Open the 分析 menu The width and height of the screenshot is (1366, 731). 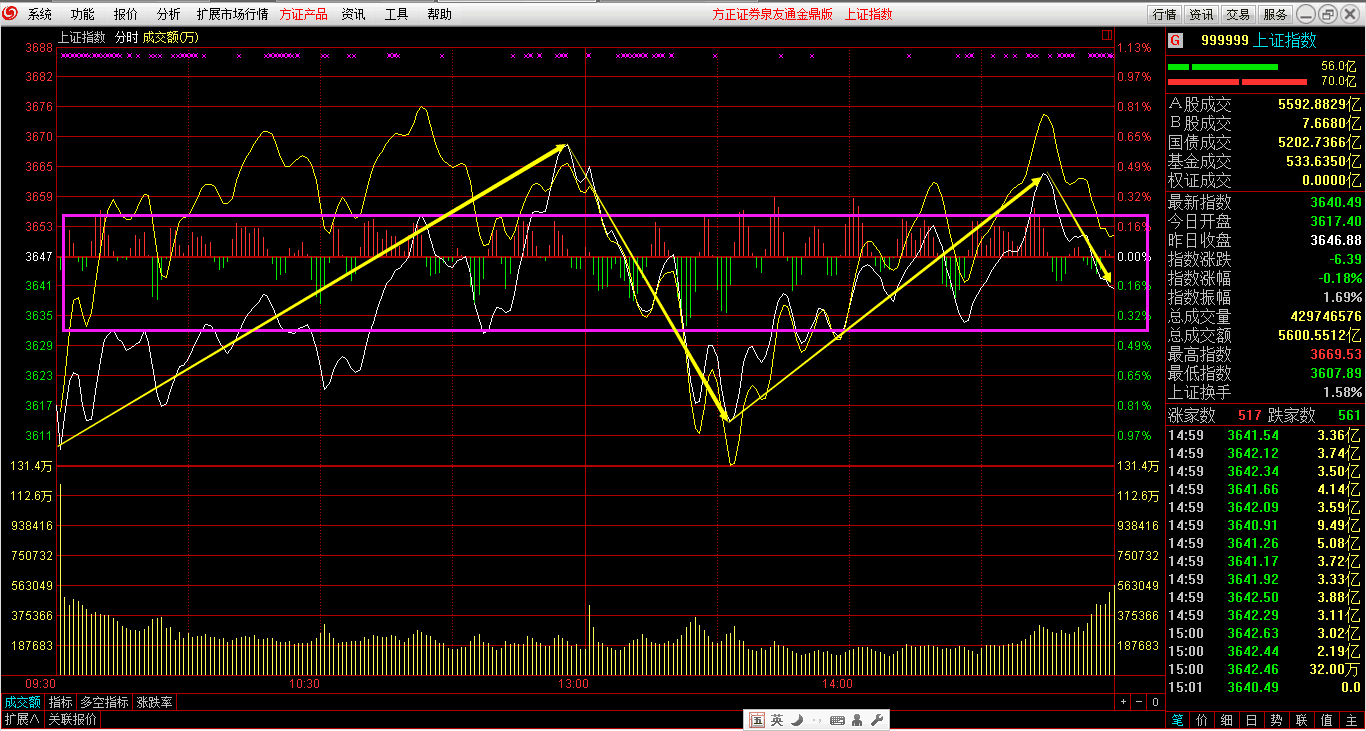pyautogui.click(x=169, y=14)
